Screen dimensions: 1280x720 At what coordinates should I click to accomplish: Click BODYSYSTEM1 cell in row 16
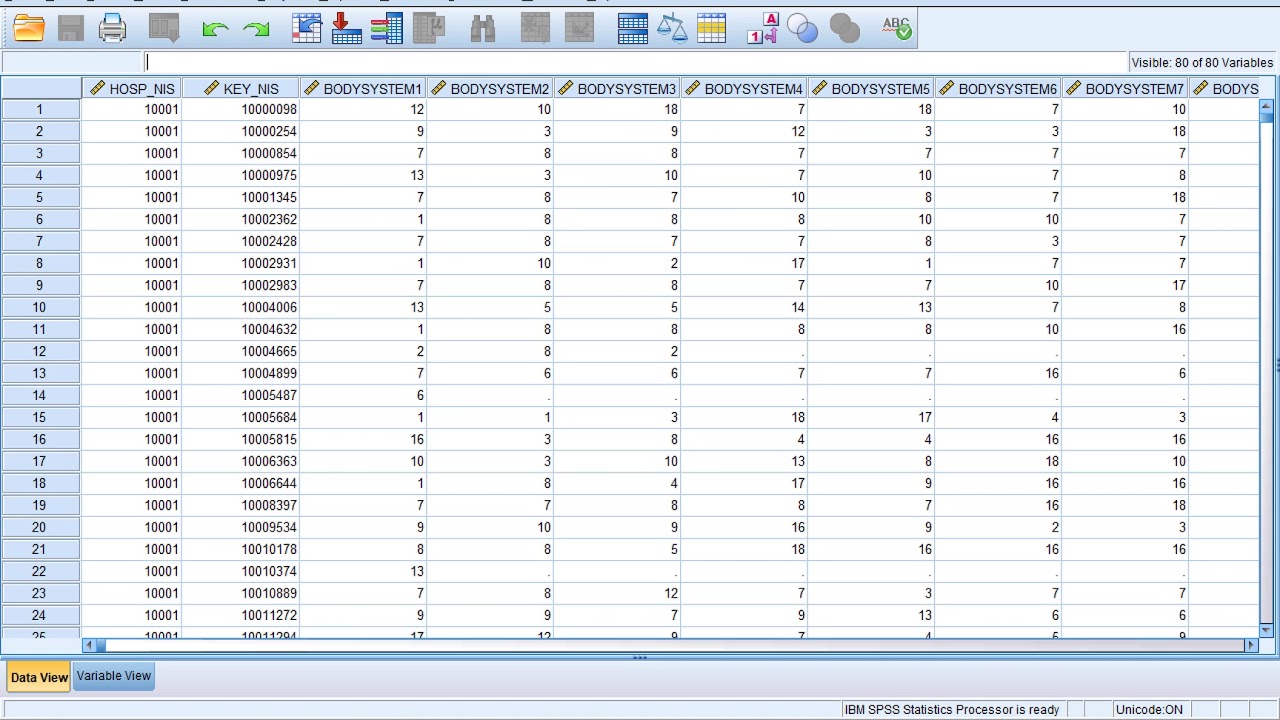(x=363, y=439)
